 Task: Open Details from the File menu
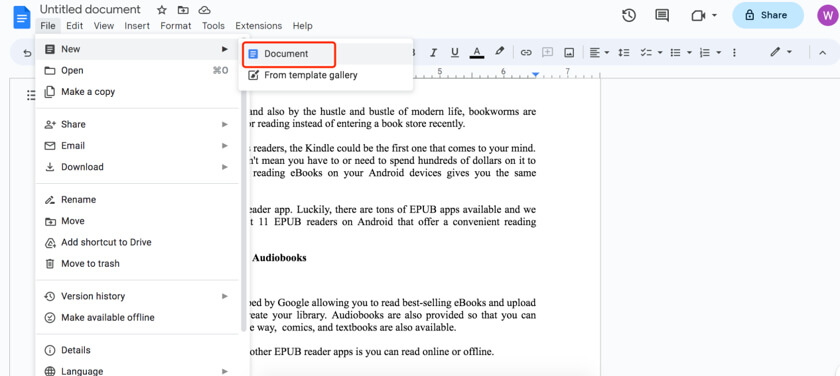pos(137,350)
